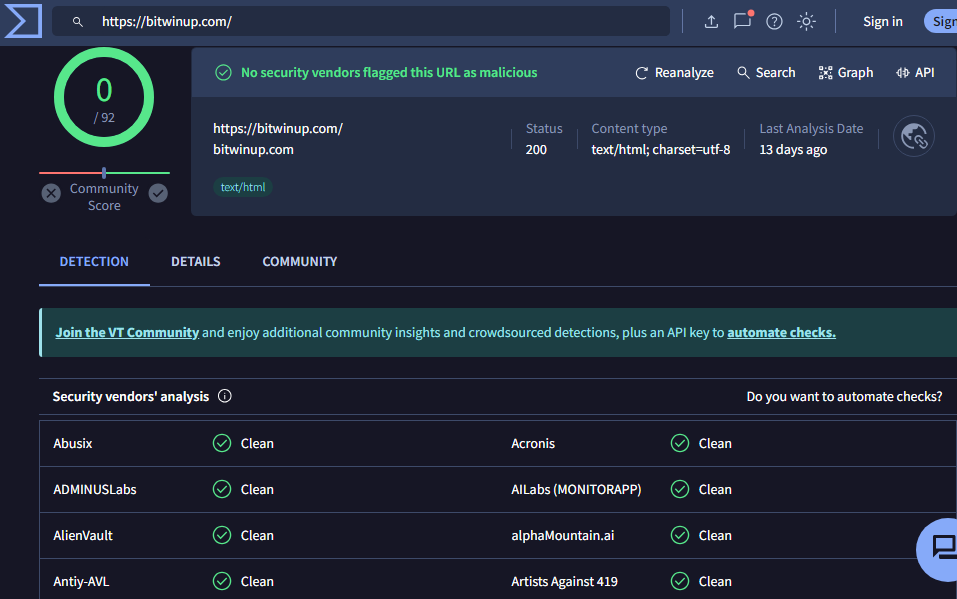Screen dimensions: 957x599
Task: Select the alphaMountain.ai vendor name
Action: coord(563,535)
